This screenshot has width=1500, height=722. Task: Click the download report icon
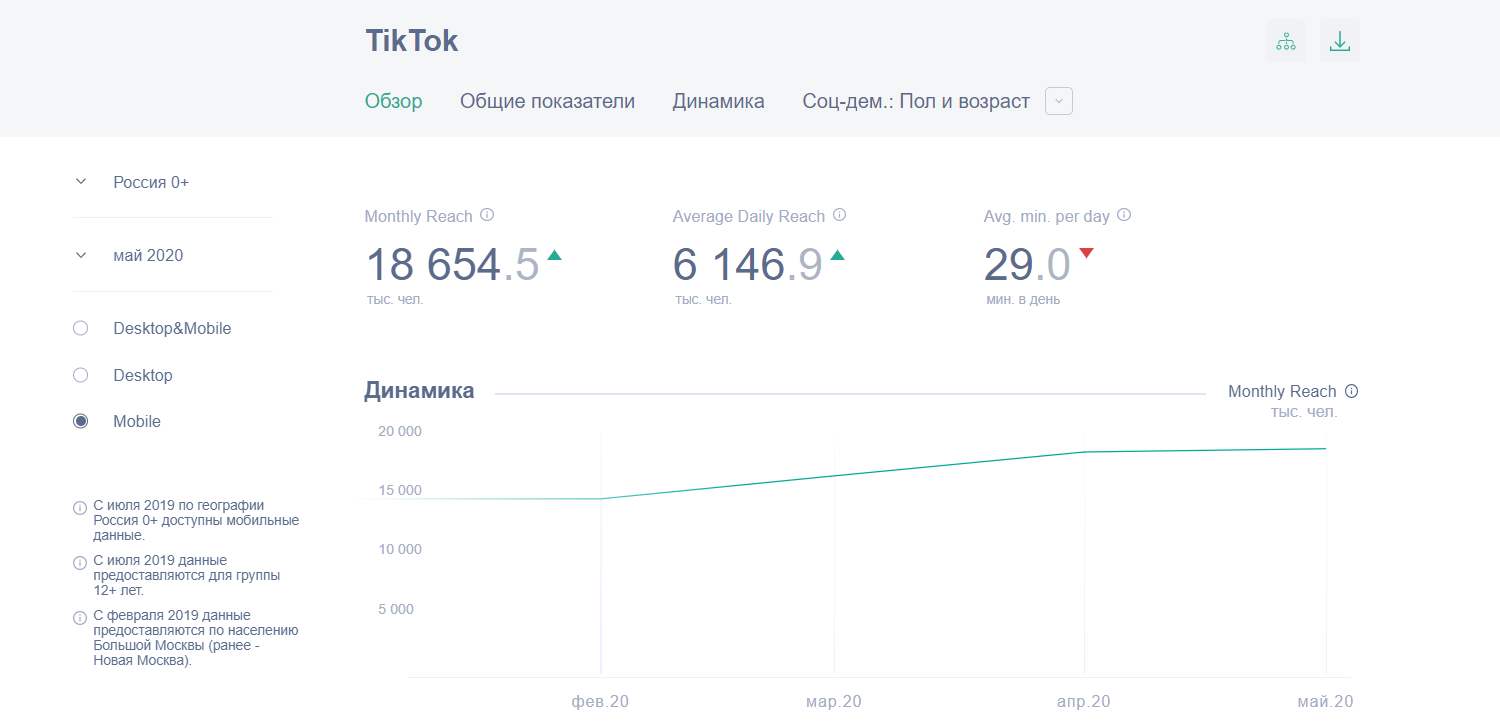(1339, 41)
